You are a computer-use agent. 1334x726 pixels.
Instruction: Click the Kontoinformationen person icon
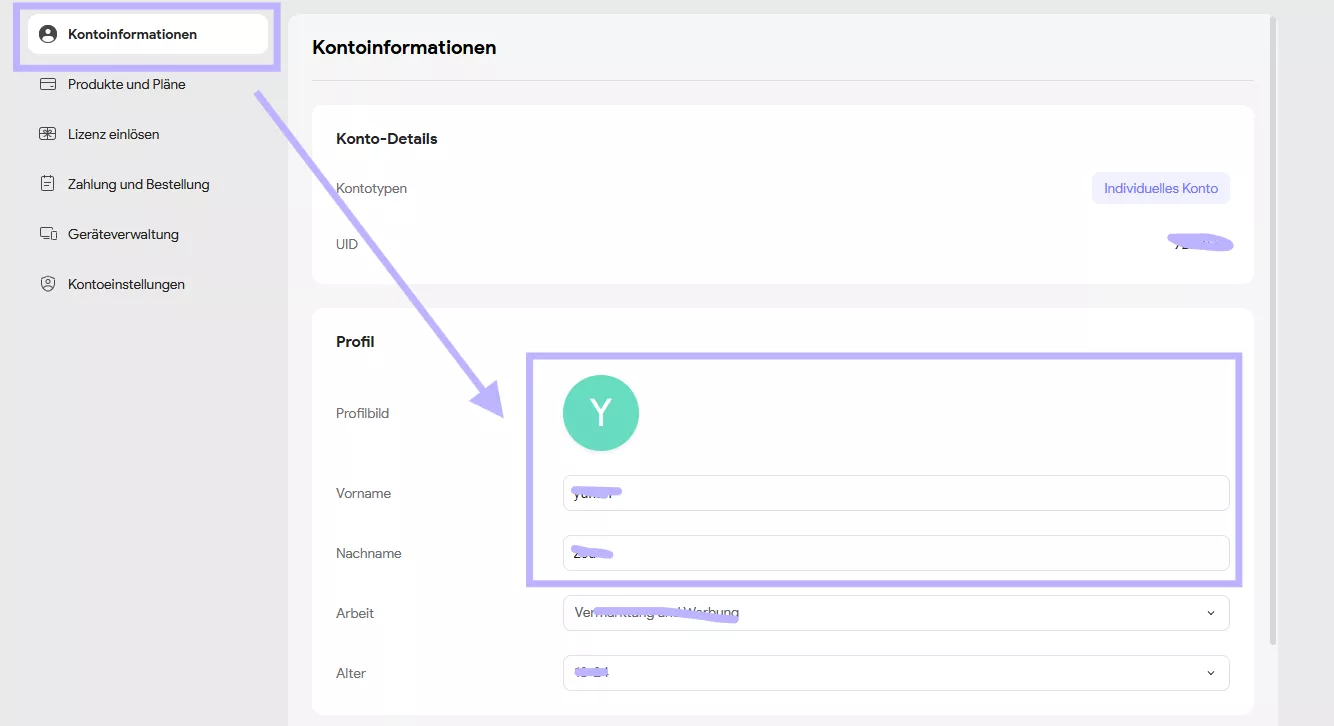pos(47,34)
